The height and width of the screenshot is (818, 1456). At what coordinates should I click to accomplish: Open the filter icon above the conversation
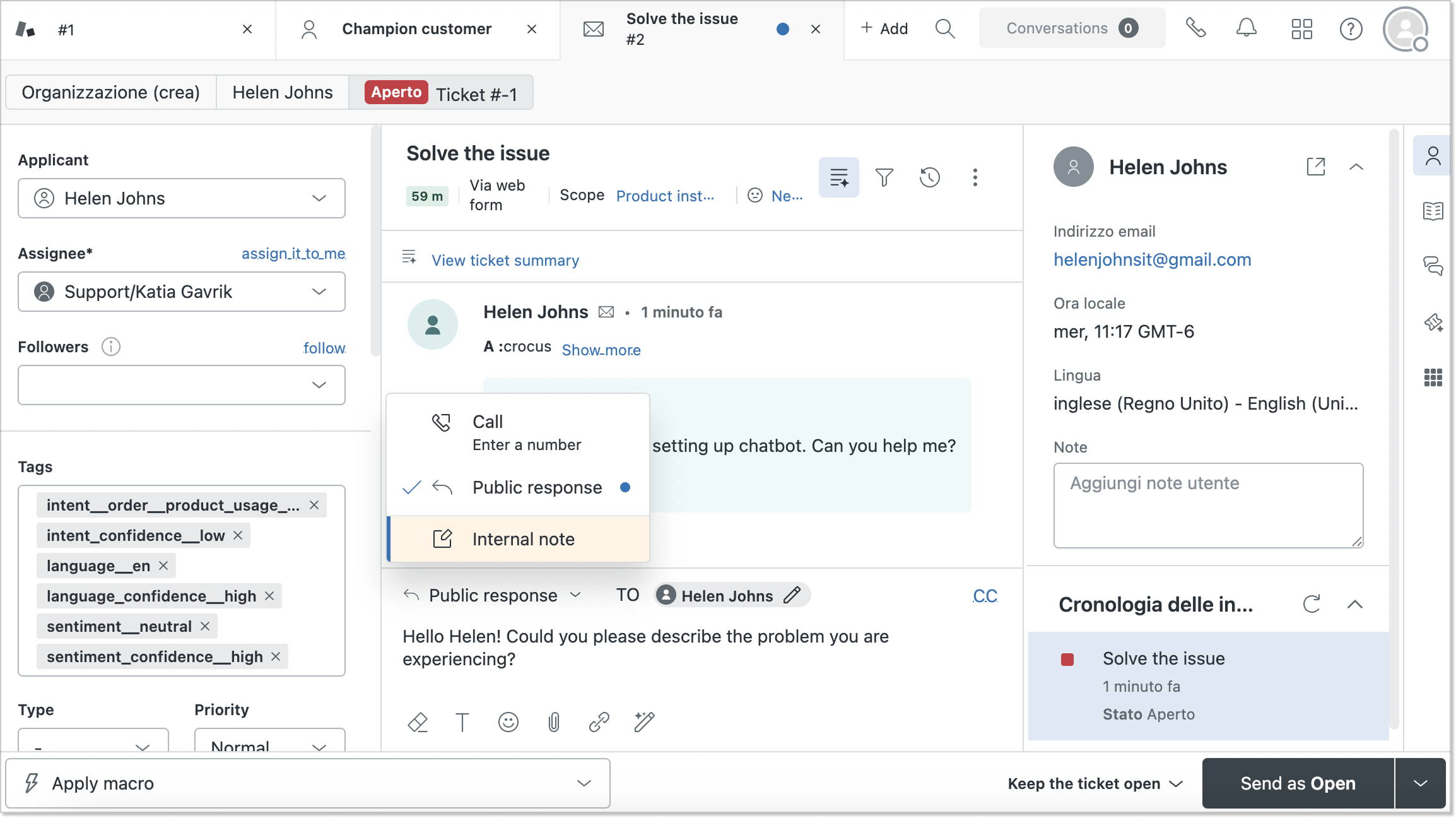click(884, 177)
